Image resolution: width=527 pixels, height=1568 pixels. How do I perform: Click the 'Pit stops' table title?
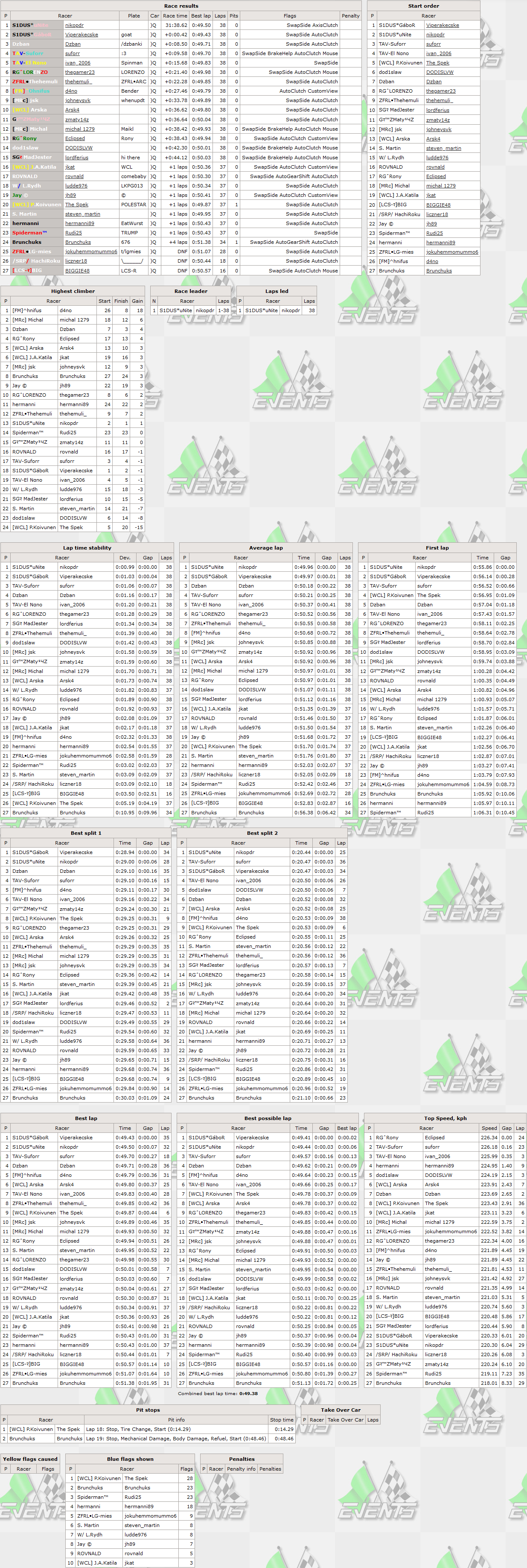tap(148, 1410)
